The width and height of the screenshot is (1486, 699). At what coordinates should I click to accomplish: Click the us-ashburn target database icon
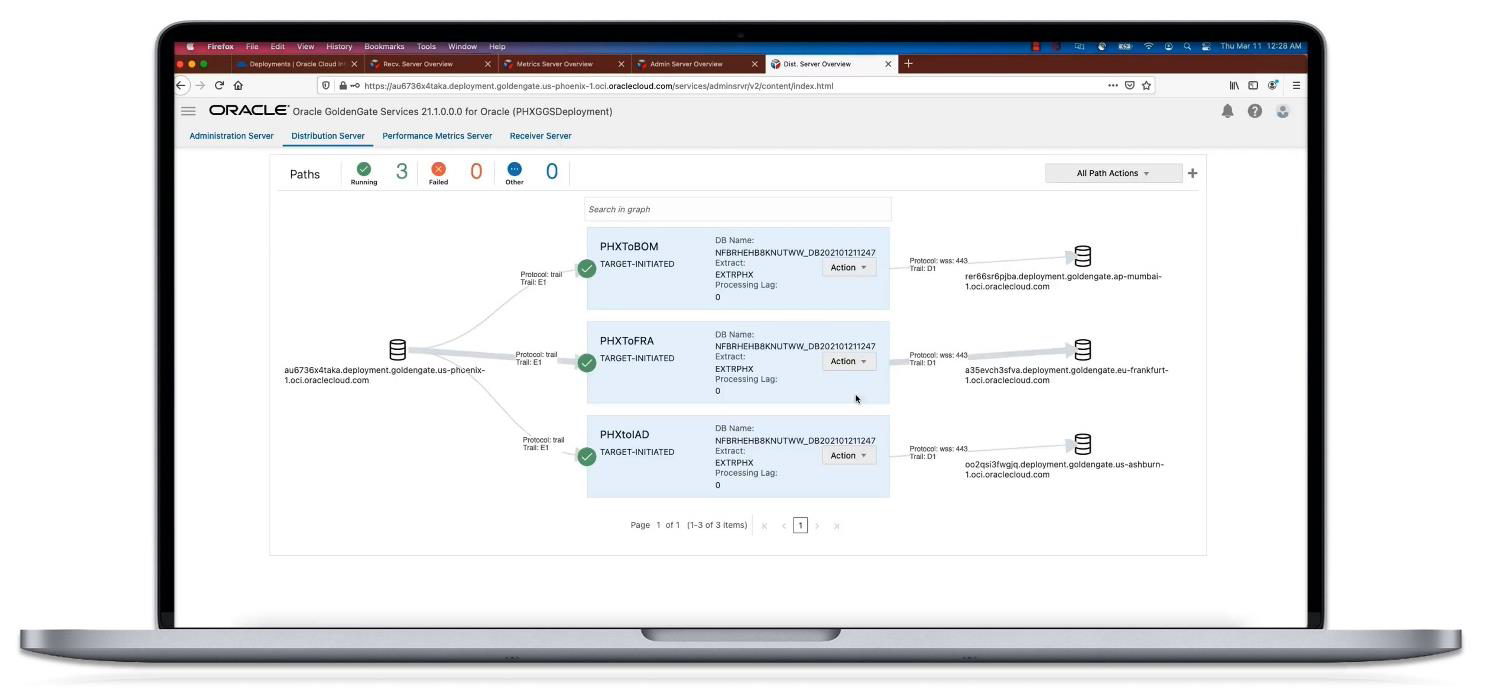pos(1082,444)
